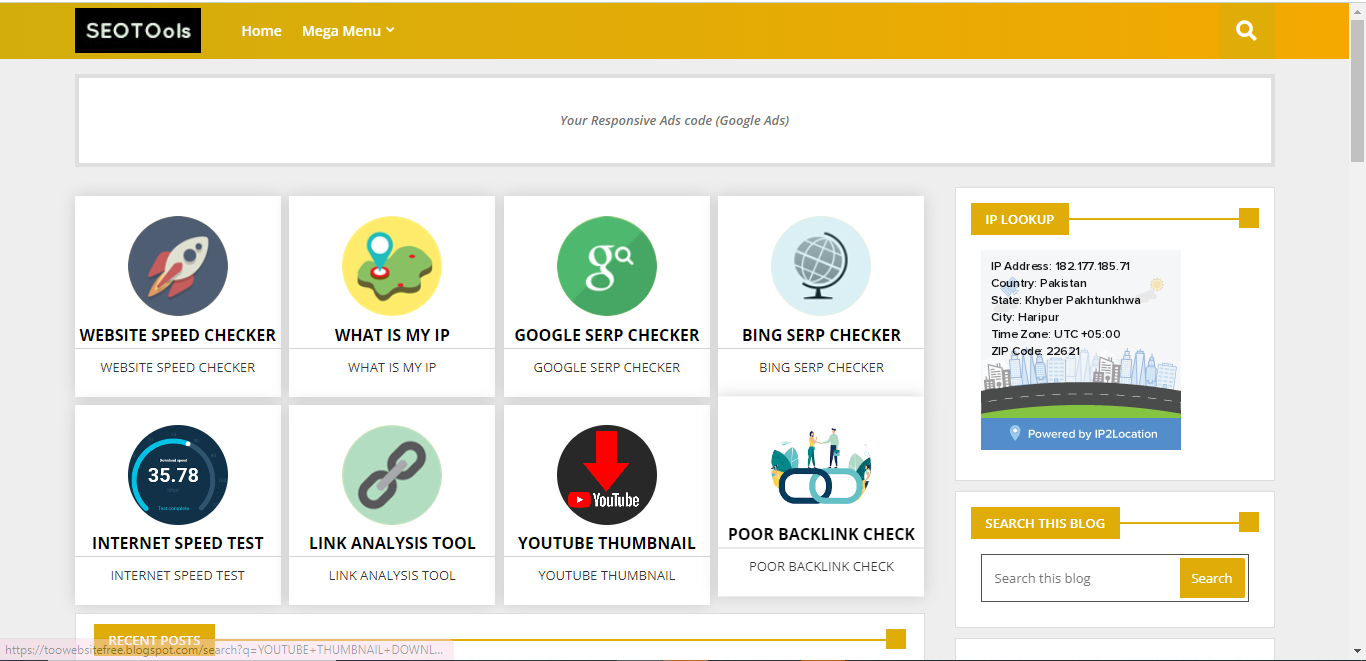Screen dimensions: 1366x661
Task: Click the State: Khyber Pakhtunkhwa text
Action: click(1065, 300)
